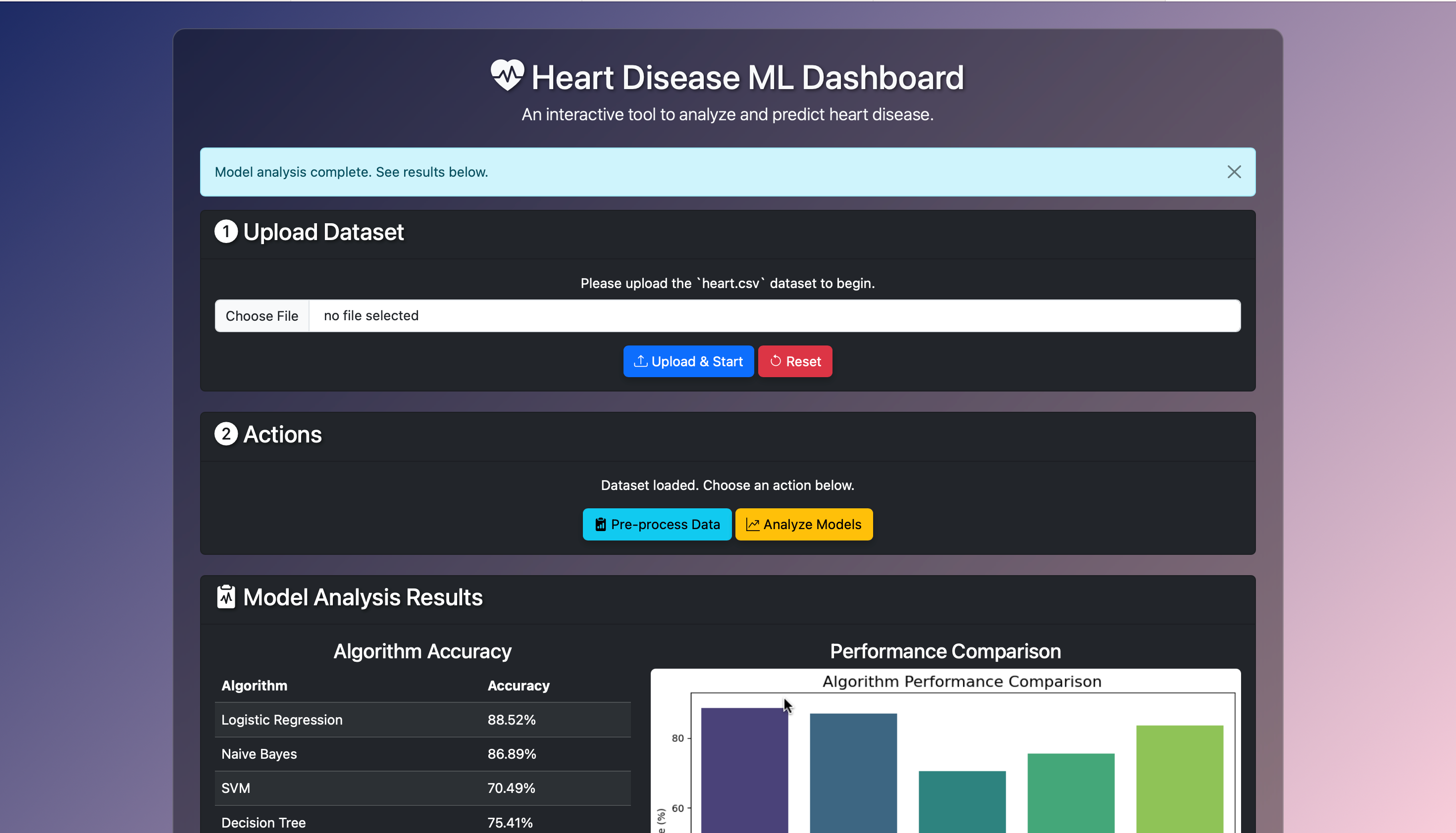The image size is (1456, 833).
Task: Click the Upload Dataset heading
Action: [x=323, y=232]
